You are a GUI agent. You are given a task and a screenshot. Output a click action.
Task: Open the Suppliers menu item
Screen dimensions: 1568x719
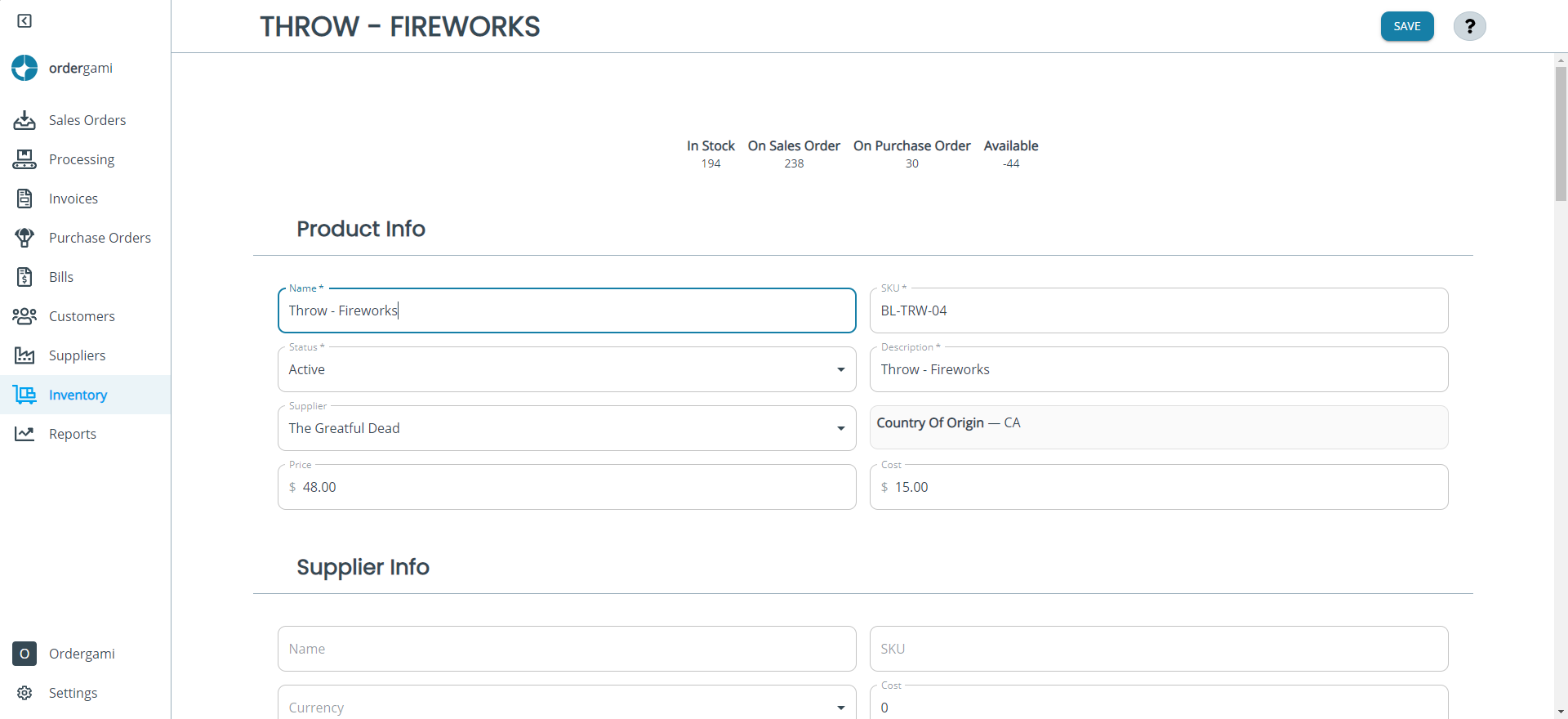coord(86,355)
